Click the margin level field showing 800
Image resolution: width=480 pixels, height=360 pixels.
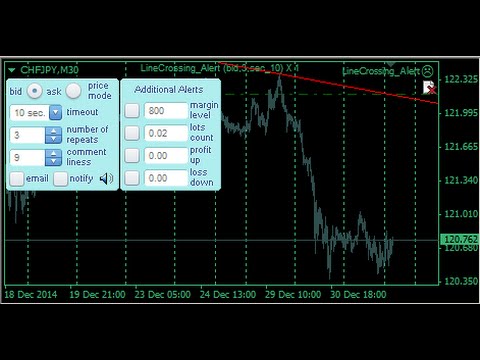point(166,111)
